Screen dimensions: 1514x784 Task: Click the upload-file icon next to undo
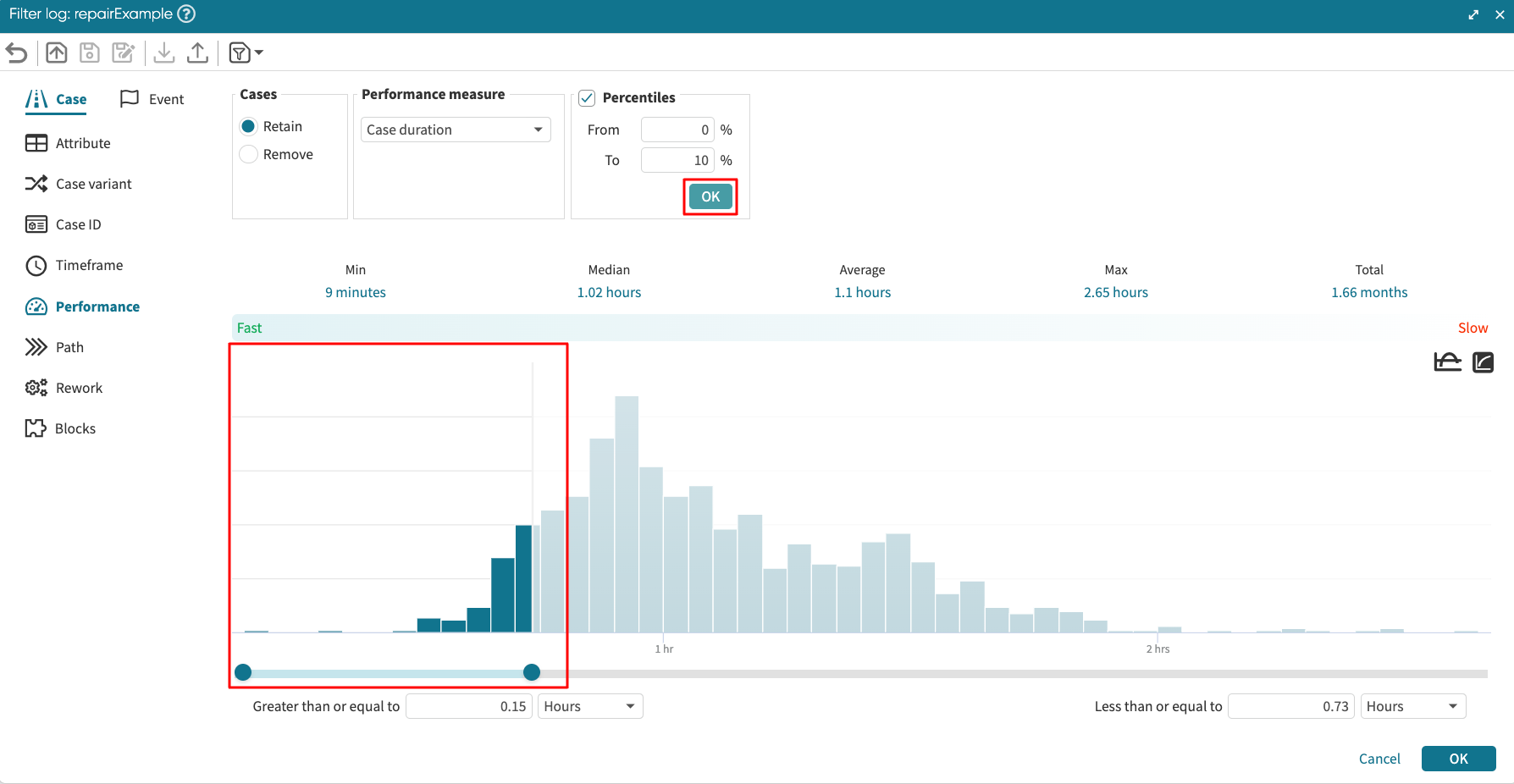[x=57, y=53]
